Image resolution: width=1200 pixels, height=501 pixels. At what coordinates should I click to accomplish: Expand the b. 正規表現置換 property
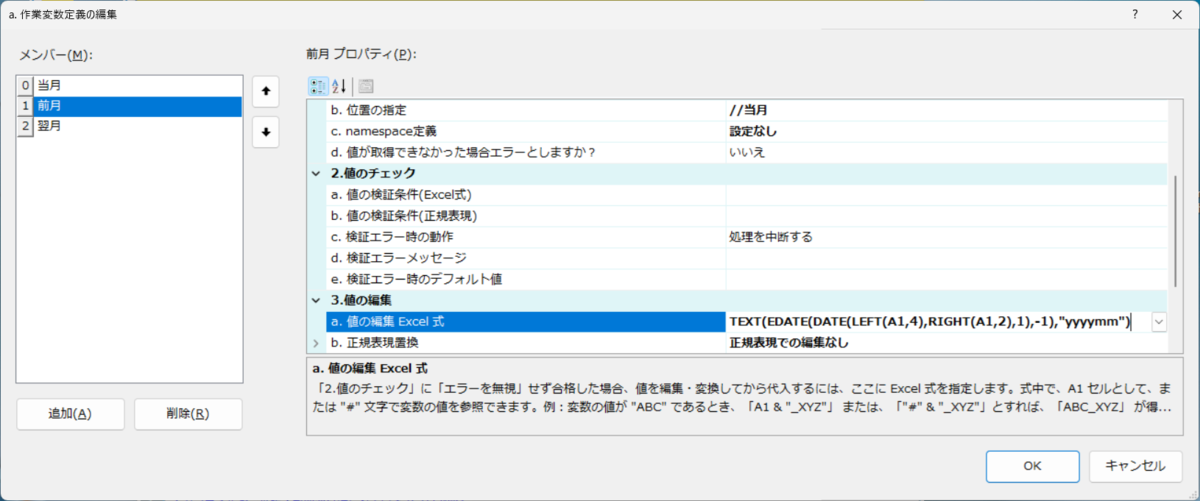[317, 343]
